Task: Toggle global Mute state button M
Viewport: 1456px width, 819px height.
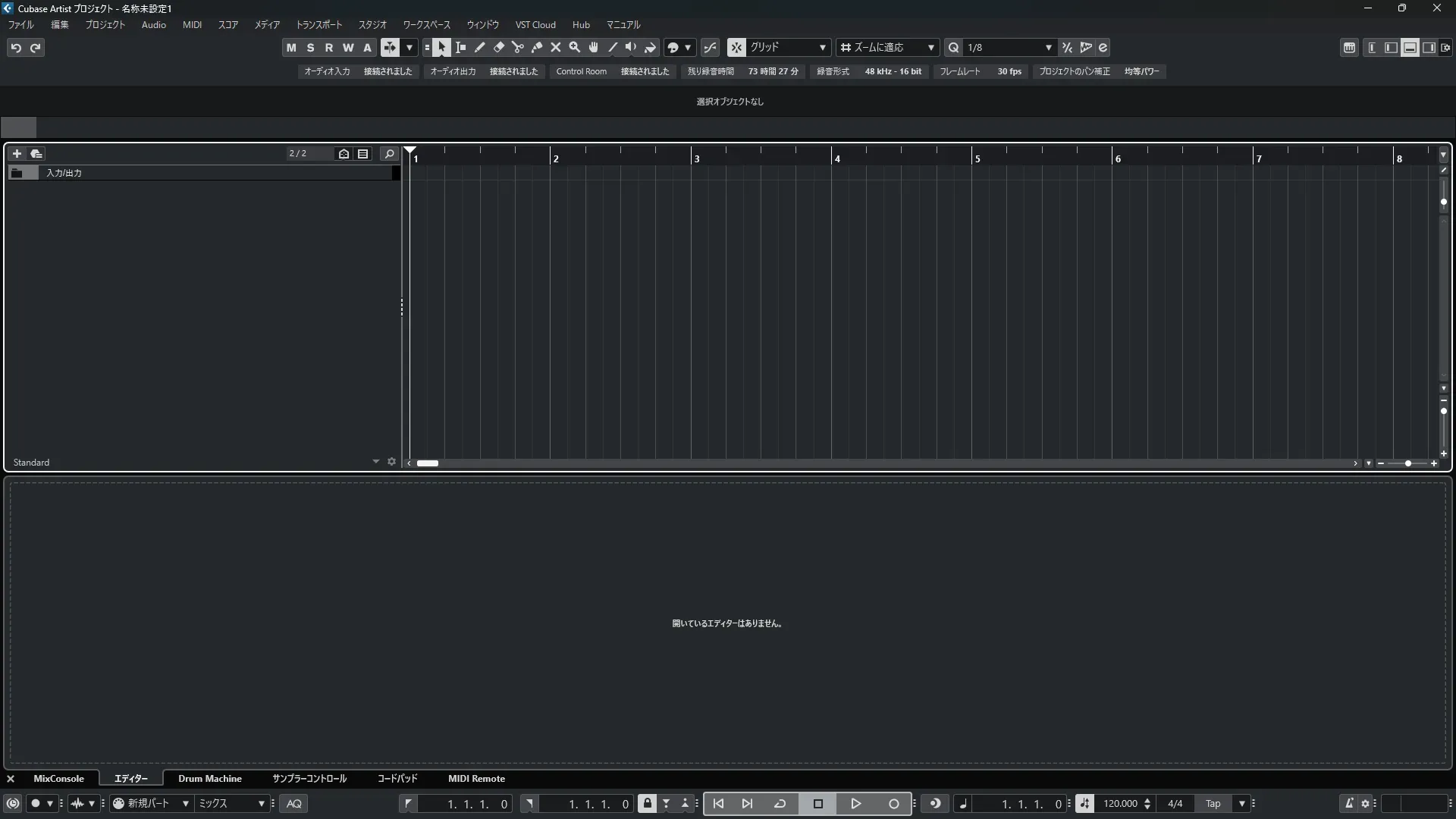Action: tap(291, 48)
